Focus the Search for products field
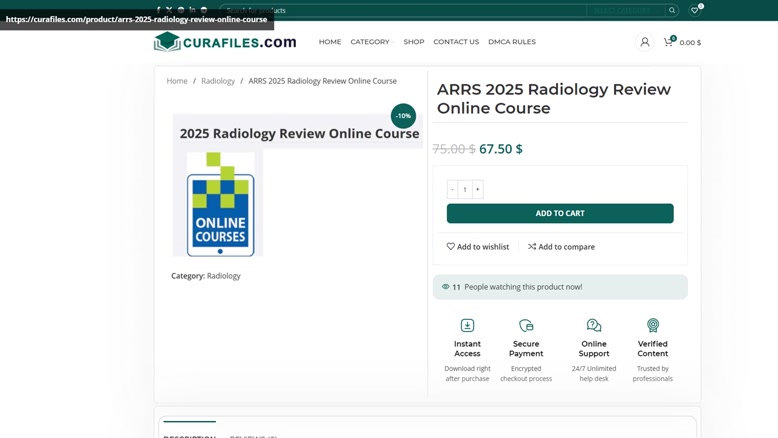 403,10
